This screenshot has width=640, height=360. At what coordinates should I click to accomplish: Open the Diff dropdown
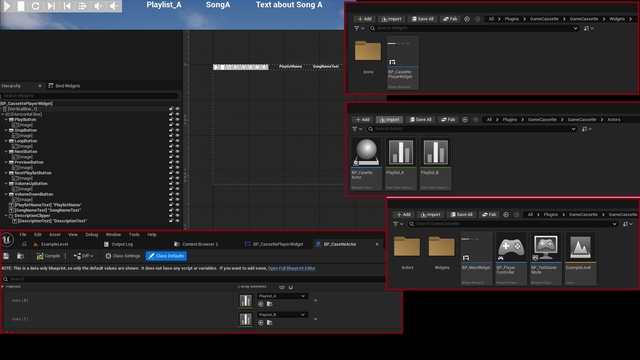84,256
